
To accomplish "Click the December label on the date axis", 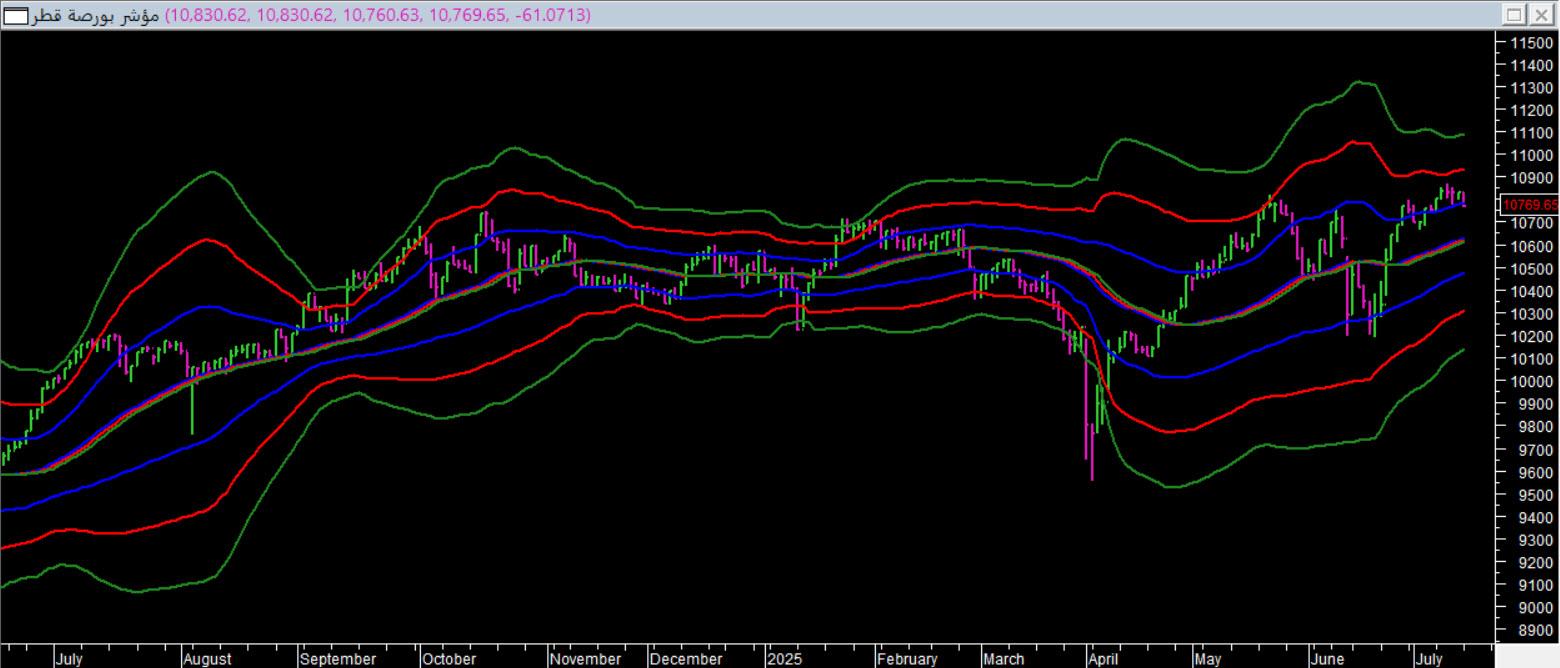I will (x=686, y=659).
